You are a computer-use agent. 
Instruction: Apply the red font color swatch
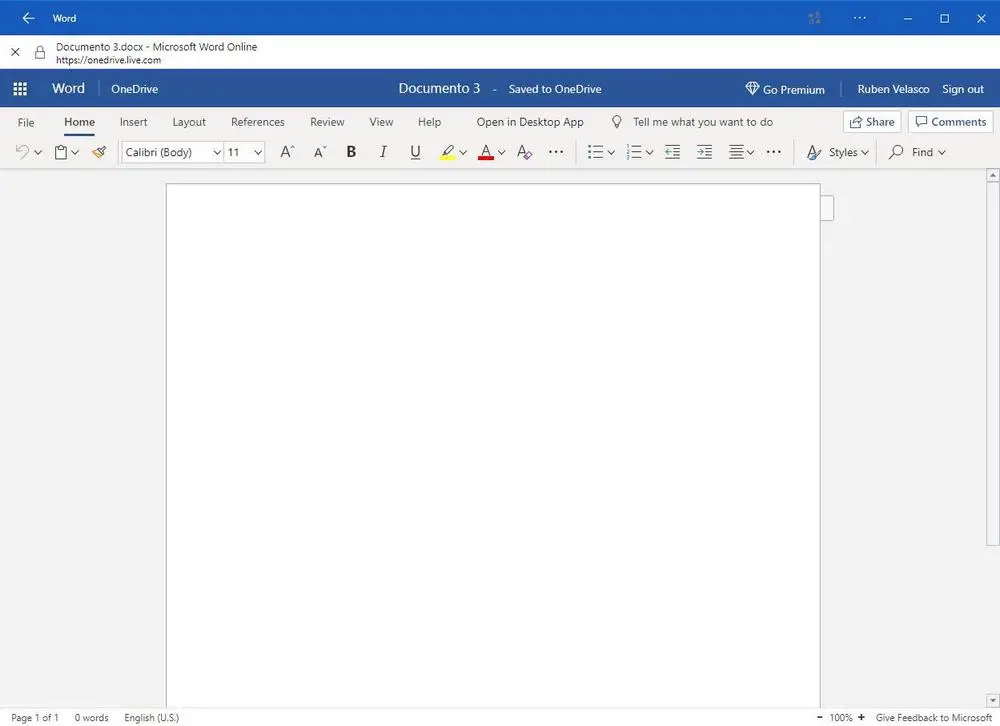pos(486,152)
